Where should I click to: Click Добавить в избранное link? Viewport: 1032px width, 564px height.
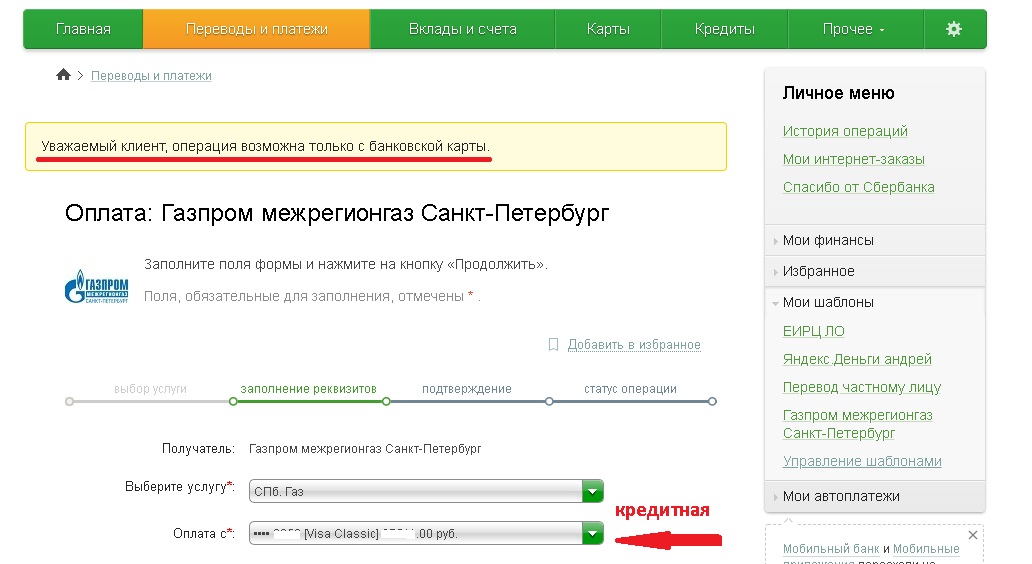634,345
